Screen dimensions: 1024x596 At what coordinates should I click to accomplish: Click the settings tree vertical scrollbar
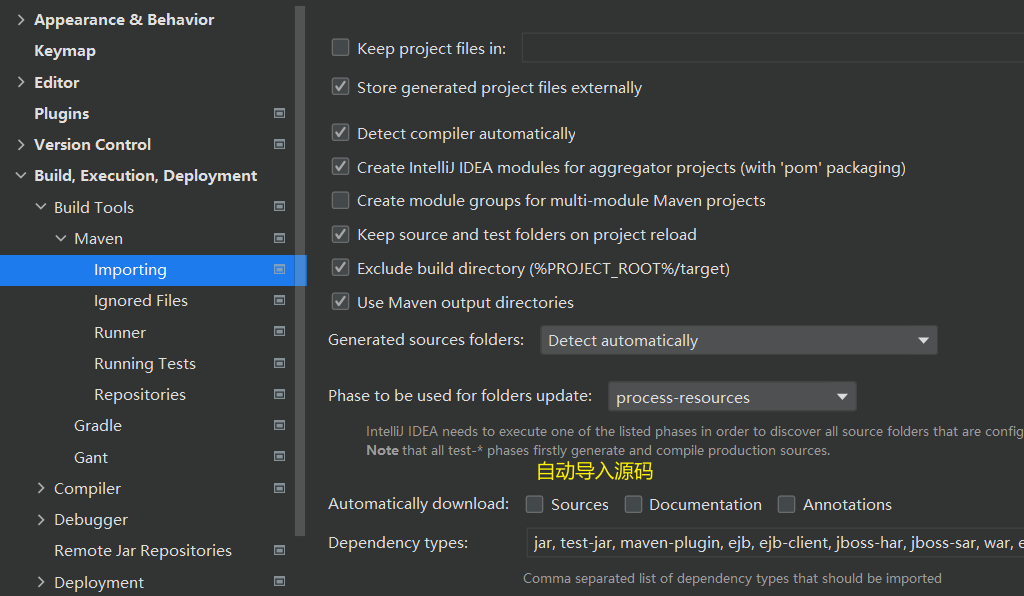[300, 270]
